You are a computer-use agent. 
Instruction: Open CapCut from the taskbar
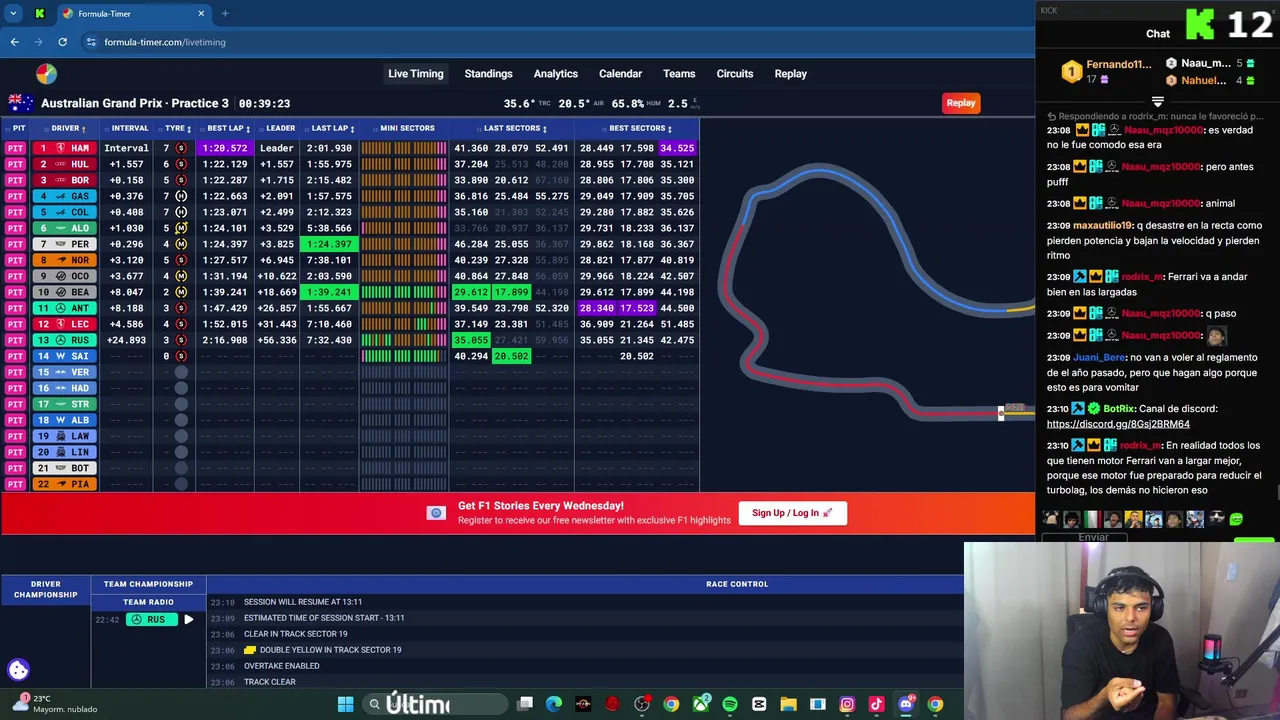pos(759,704)
